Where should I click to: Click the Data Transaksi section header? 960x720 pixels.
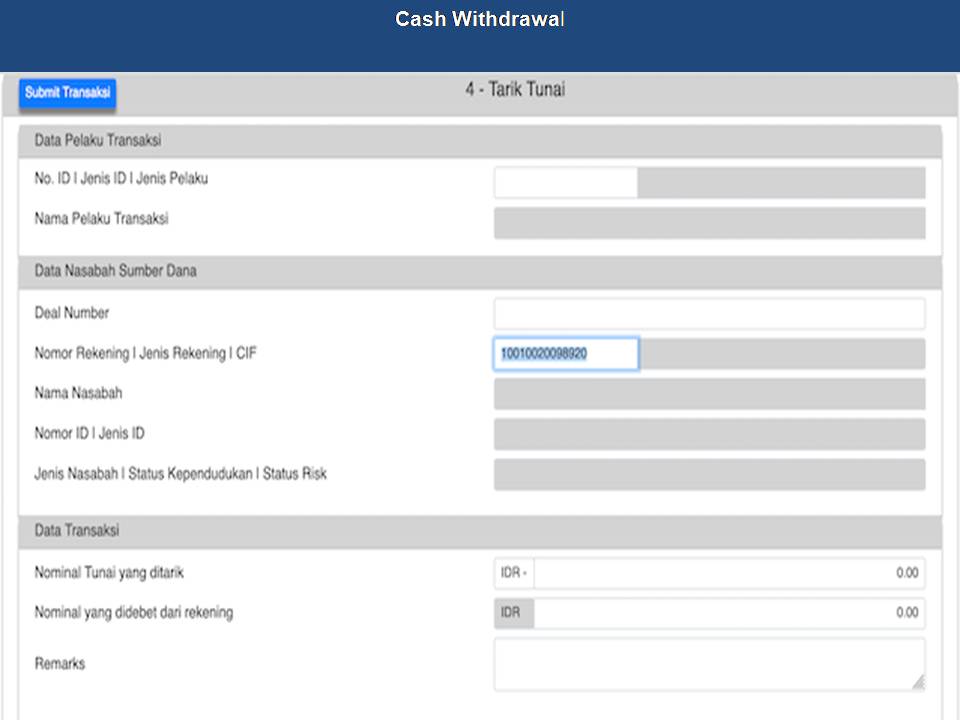click(x=479, y=531)
